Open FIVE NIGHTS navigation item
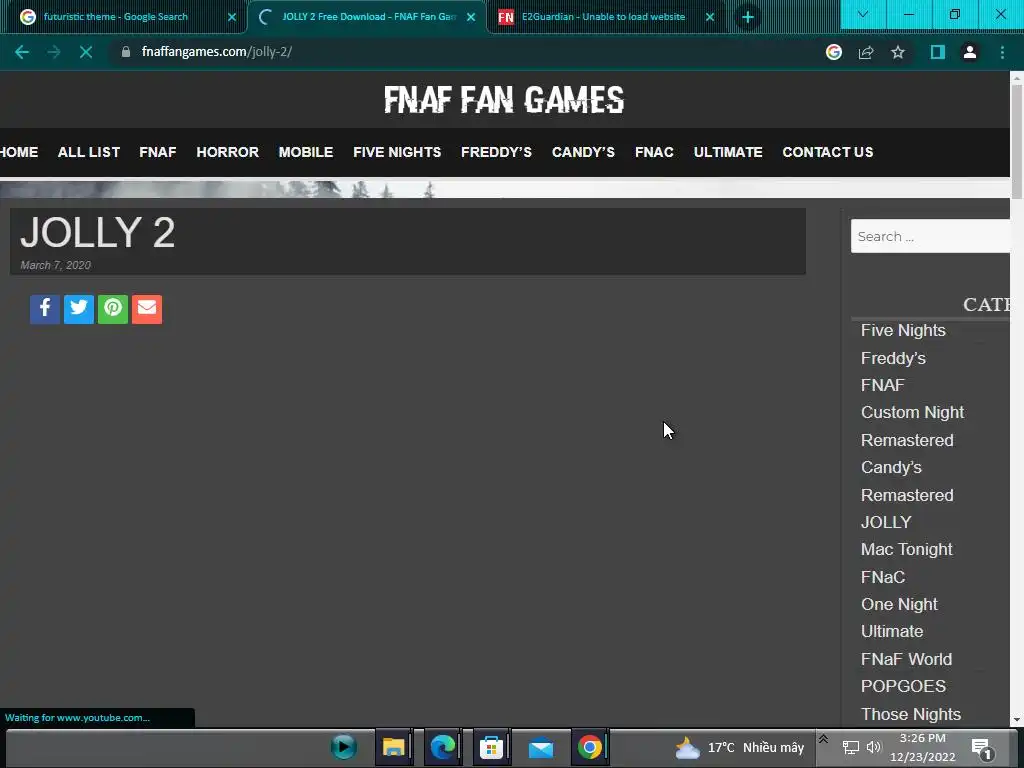The height and width of the screenshot is (768, 1024). point(397,152)
